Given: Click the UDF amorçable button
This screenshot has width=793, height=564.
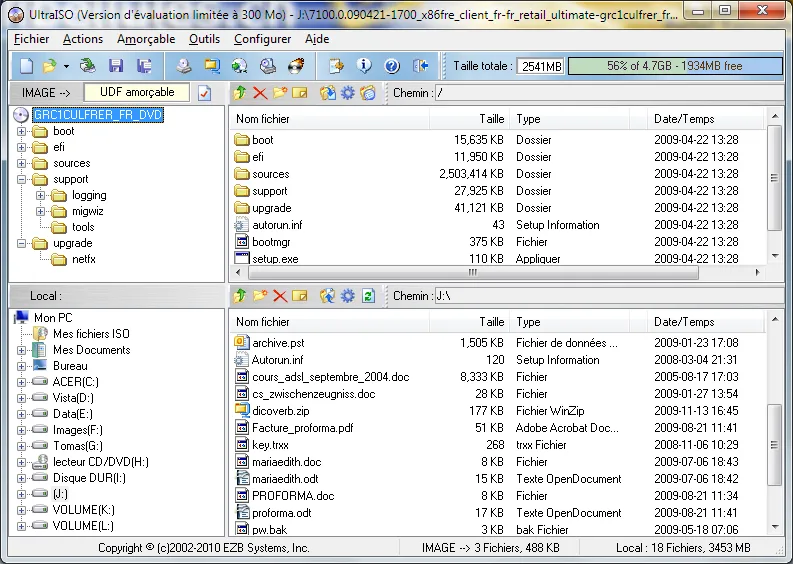Looking at the screenshot, I should coord(137,92).
